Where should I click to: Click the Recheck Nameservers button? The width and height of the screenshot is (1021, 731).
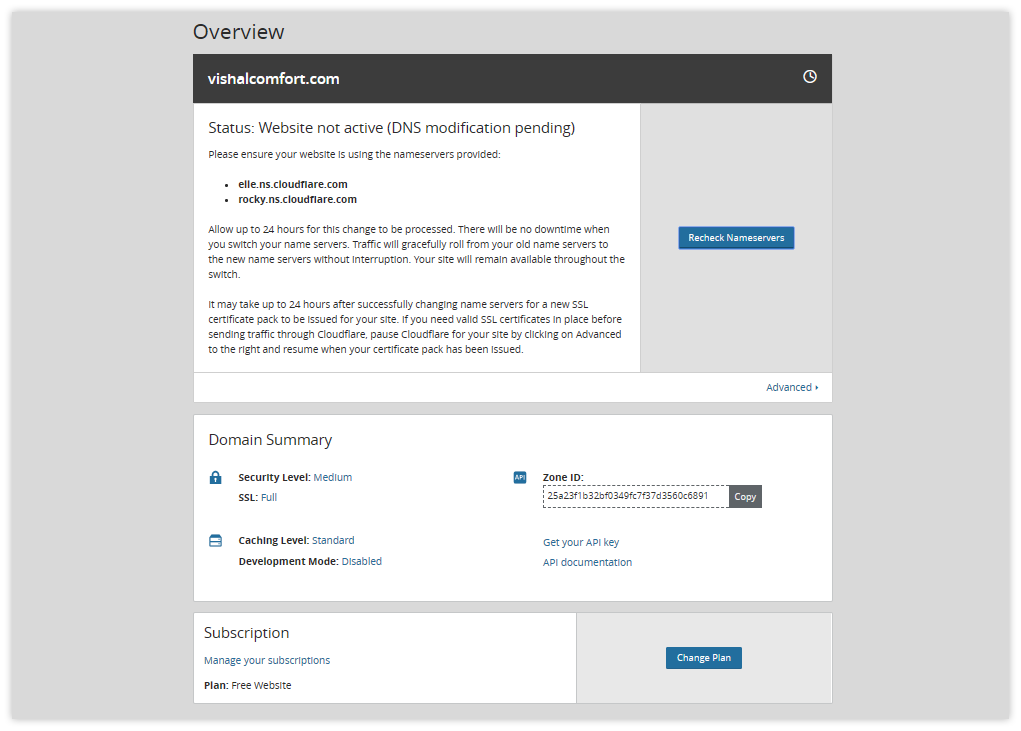[x=736, y=238]
